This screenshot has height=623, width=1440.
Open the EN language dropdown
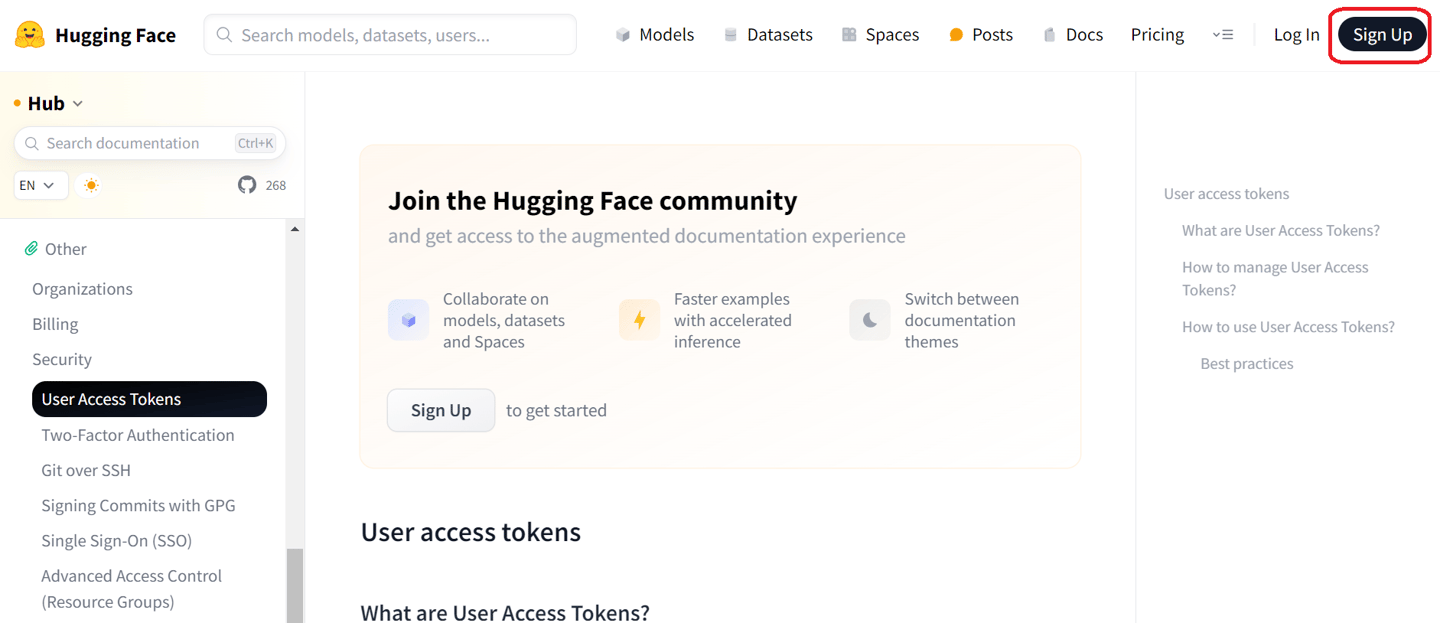point(41,185)
